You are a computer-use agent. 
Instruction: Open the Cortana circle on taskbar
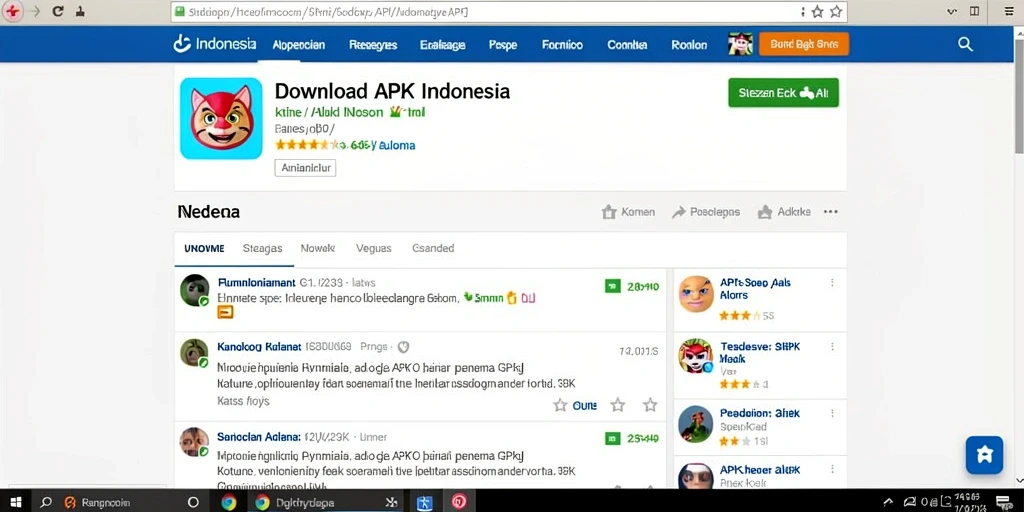pyautogui.click(x=193, y=502)
